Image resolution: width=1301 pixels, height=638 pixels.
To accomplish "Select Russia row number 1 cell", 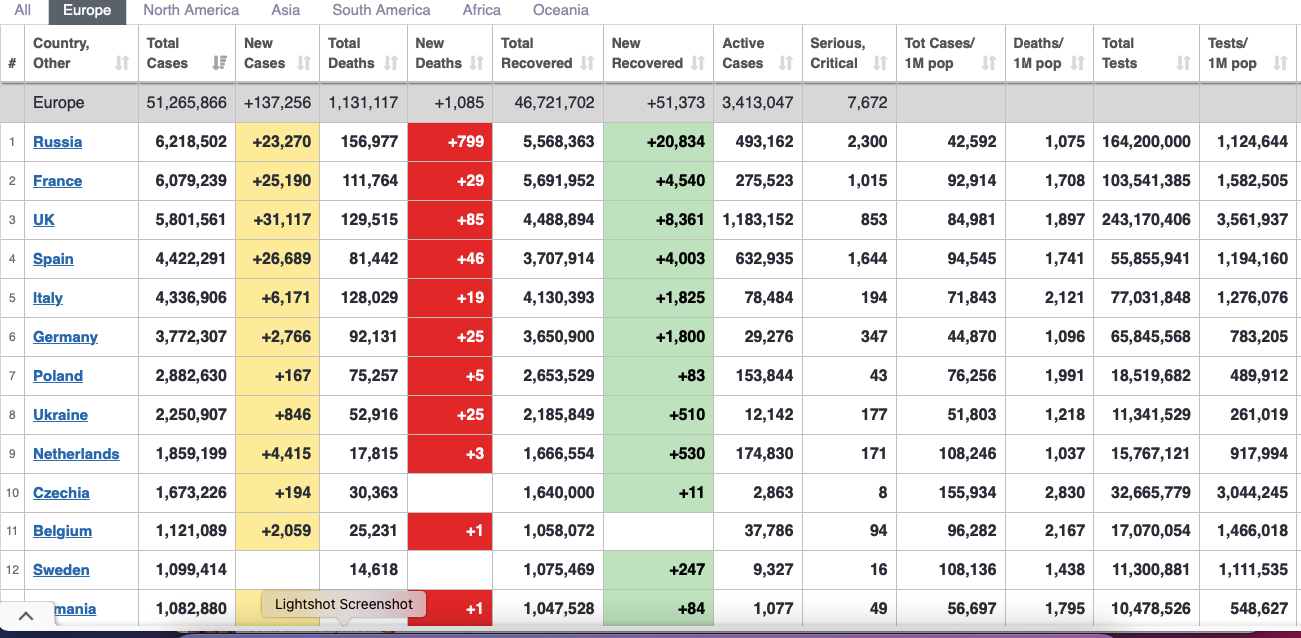I will click(x=12, y=142).
